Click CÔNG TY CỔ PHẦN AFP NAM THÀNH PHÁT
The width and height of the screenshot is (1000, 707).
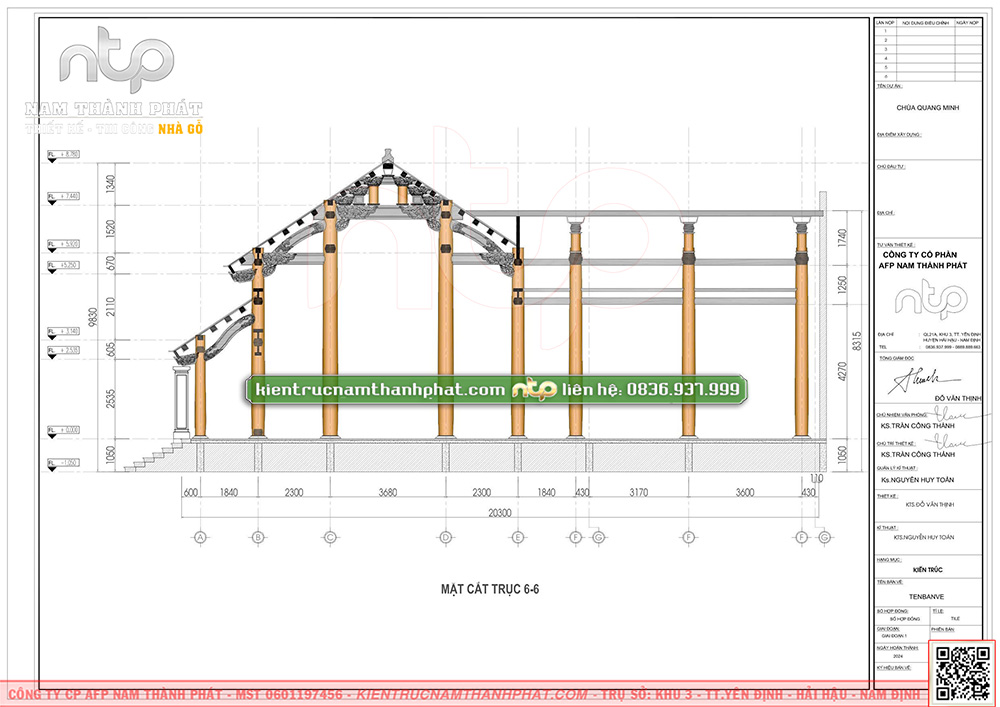coord(923,260)
